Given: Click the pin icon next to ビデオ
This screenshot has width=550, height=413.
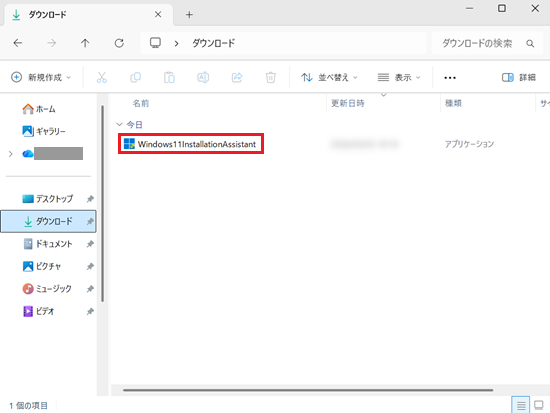Looking at the screenshot, I should pos(90,311).
